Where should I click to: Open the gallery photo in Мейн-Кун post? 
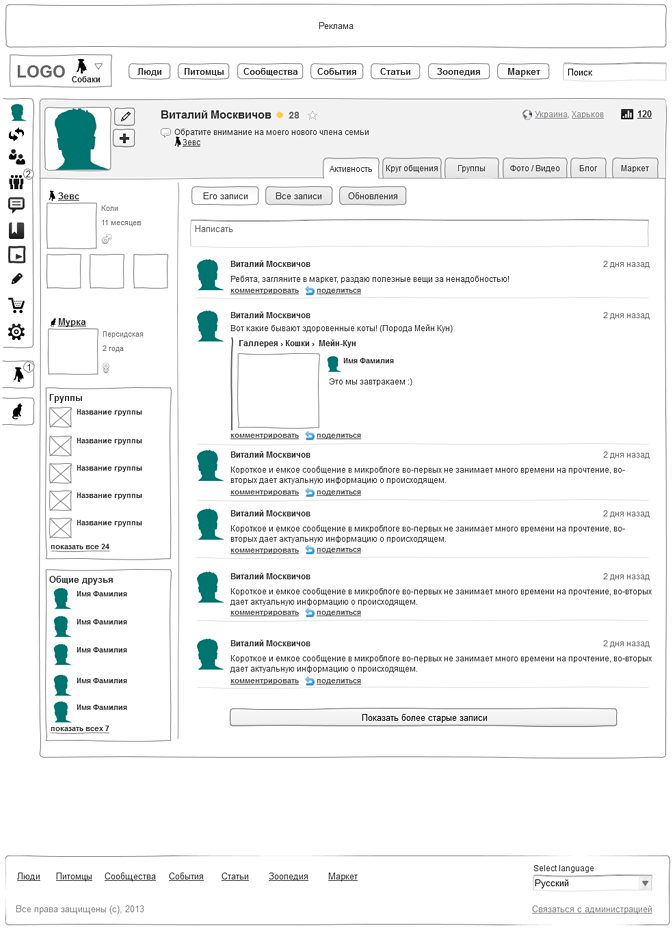click(278, 390)
